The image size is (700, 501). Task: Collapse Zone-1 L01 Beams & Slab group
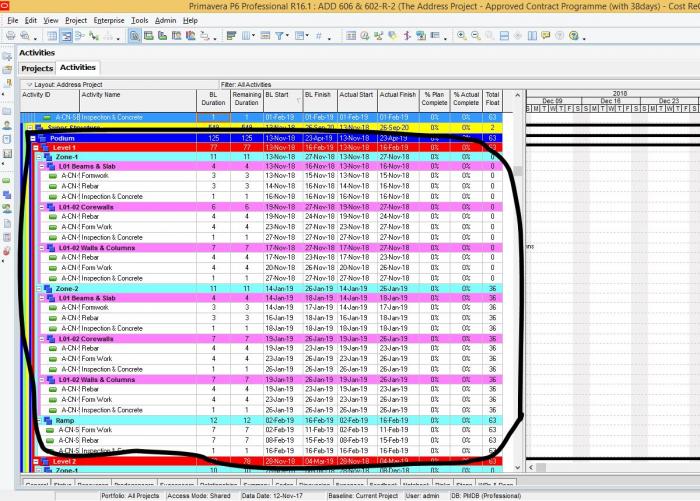coord(42,167)
